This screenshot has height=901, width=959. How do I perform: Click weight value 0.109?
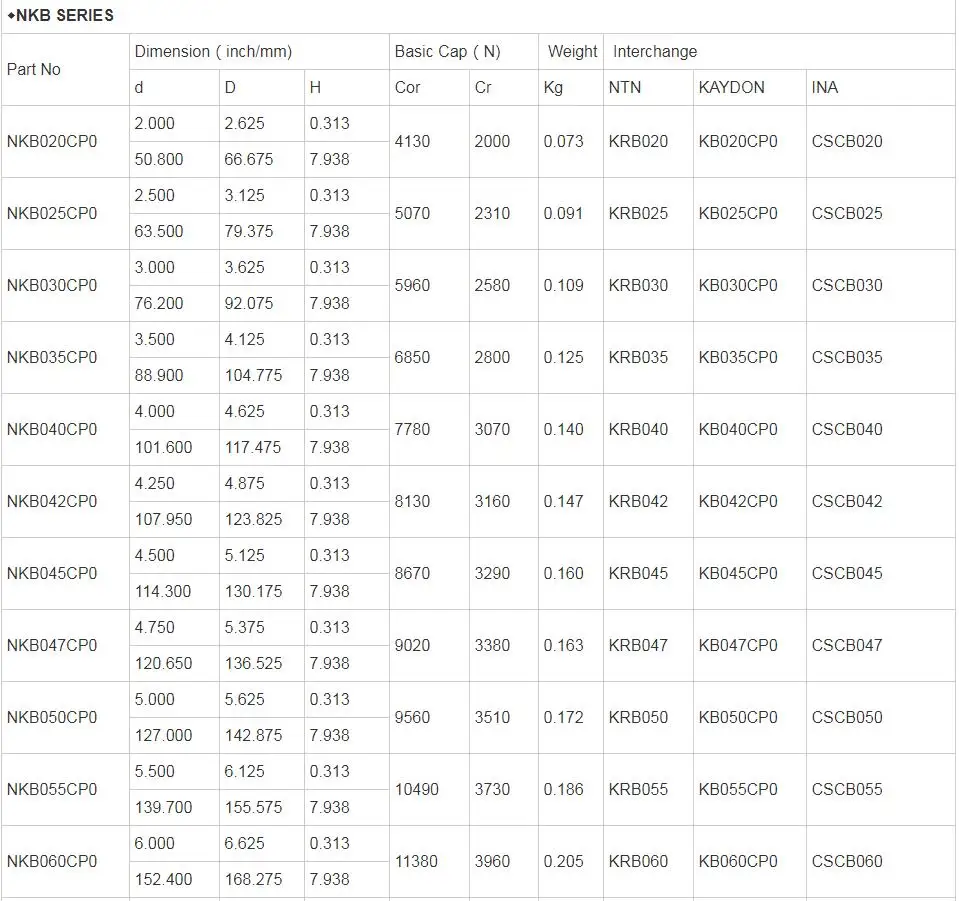(563, 286)
